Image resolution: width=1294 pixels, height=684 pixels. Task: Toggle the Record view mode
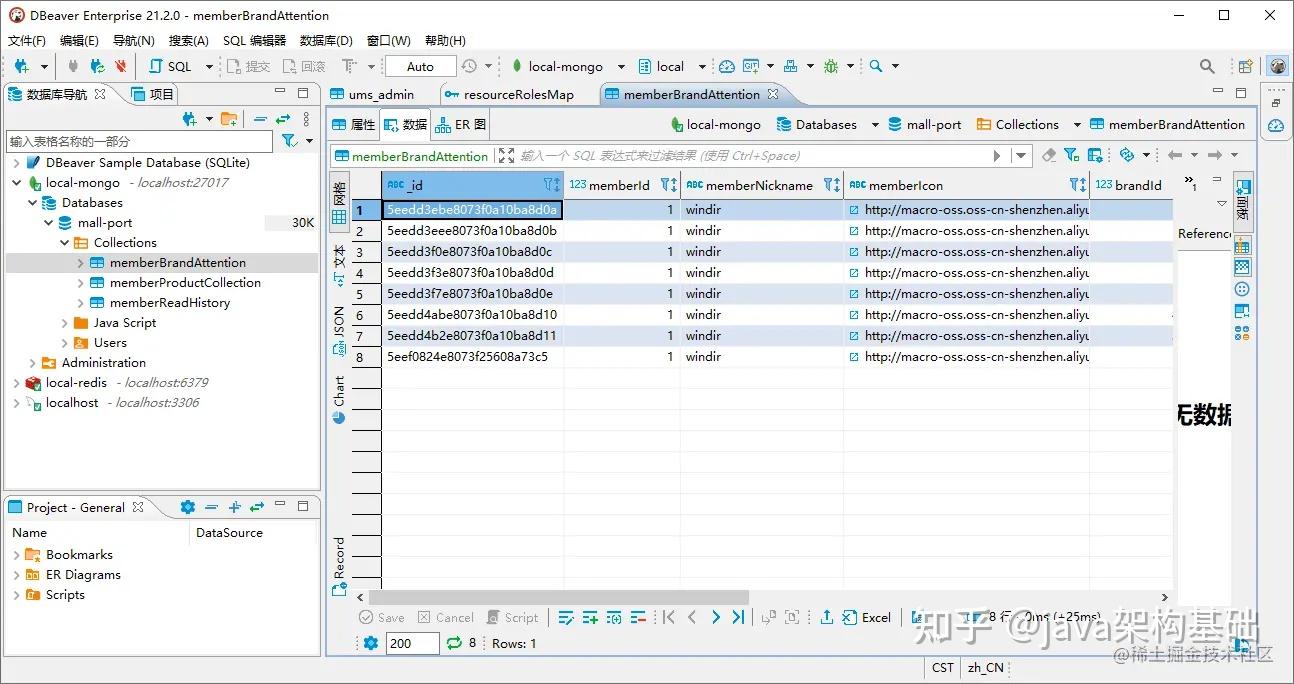(339, 567)
